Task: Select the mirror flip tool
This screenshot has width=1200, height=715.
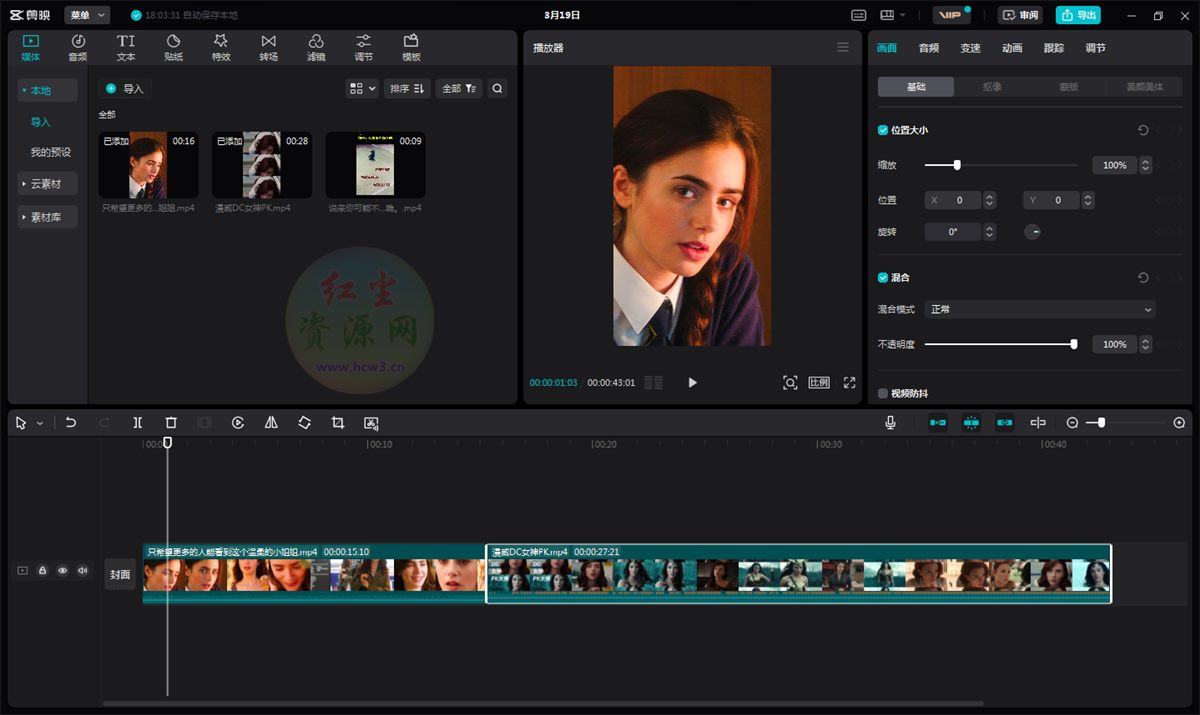Action: point(271,423)
